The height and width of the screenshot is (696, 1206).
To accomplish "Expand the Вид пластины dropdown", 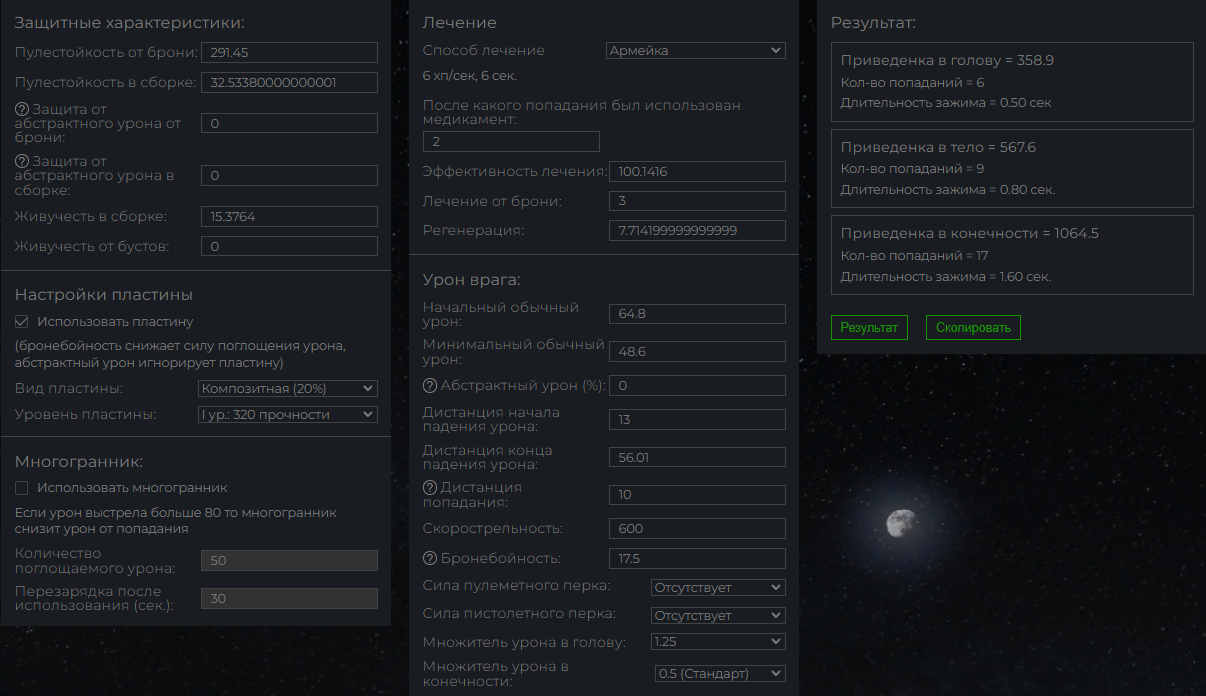I will point(288,388).
